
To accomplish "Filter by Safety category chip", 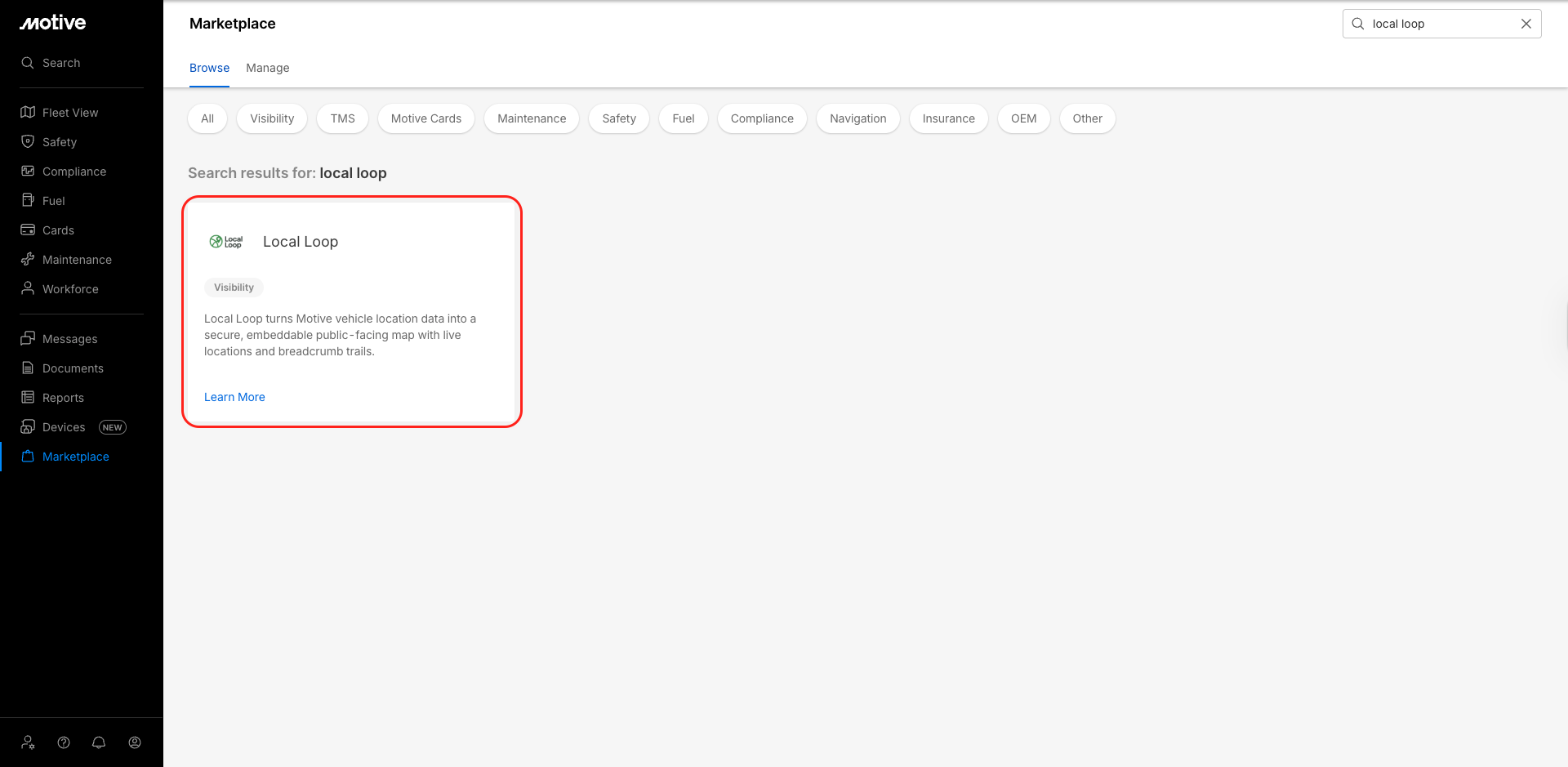I will coord(619,118).
